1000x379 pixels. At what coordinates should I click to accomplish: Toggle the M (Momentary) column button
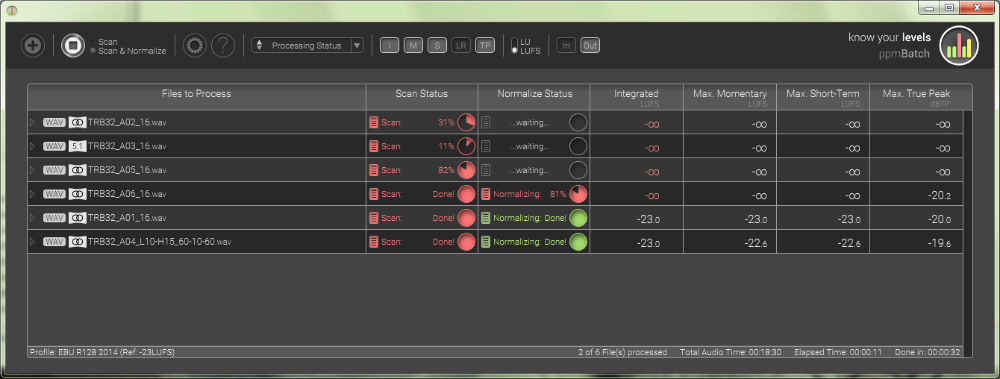[413, 45]
